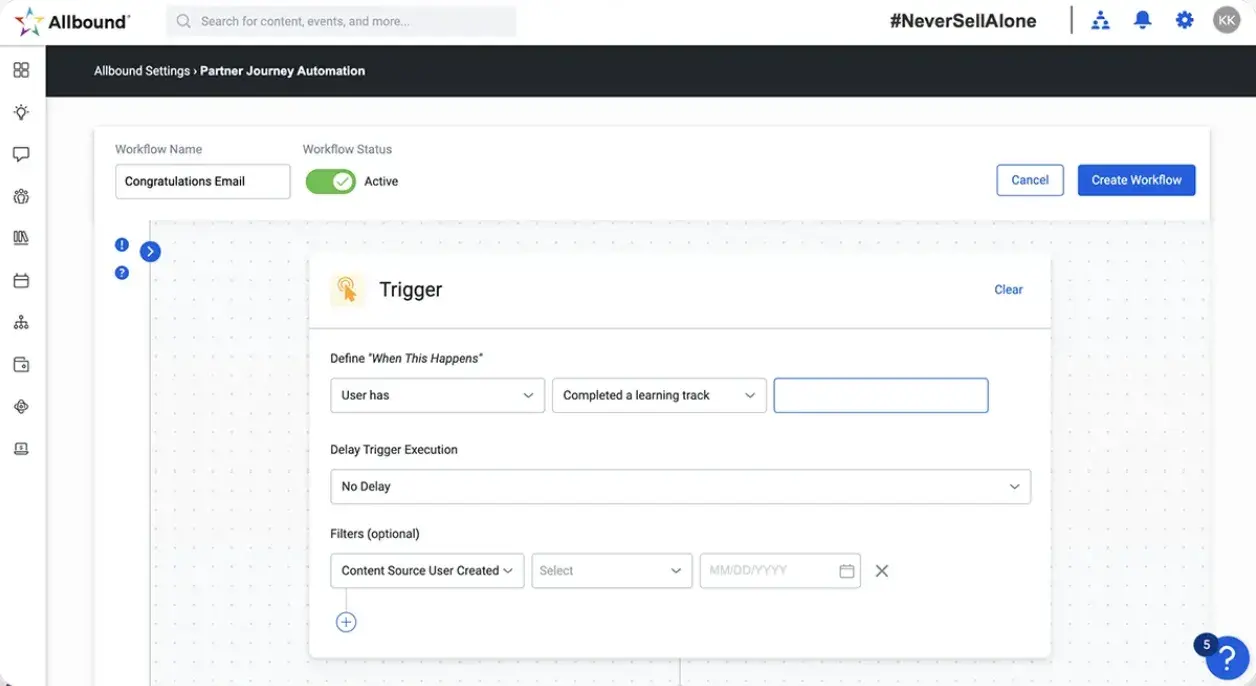Click Allbound Settings breadcrumb

[x=141, y=71]
